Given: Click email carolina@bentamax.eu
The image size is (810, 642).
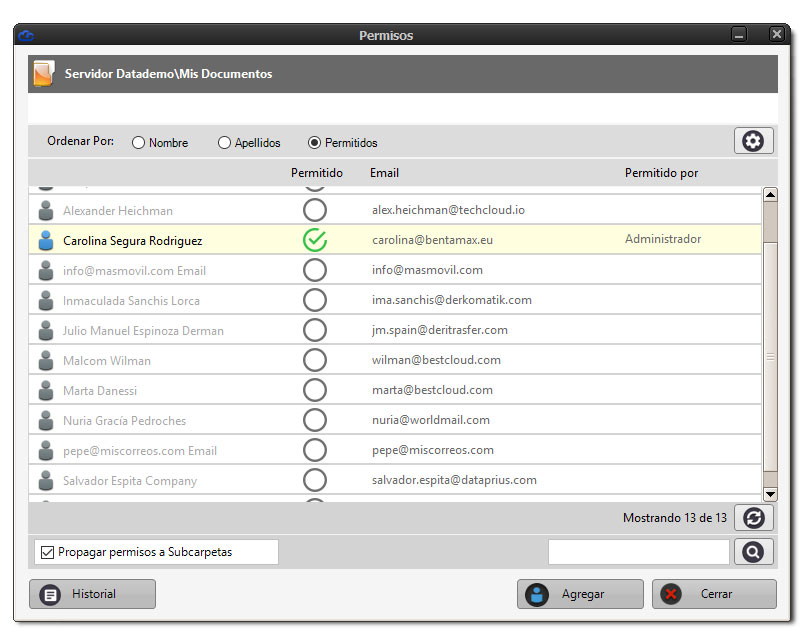Looking at the screenshot, I should coord(432,240).
